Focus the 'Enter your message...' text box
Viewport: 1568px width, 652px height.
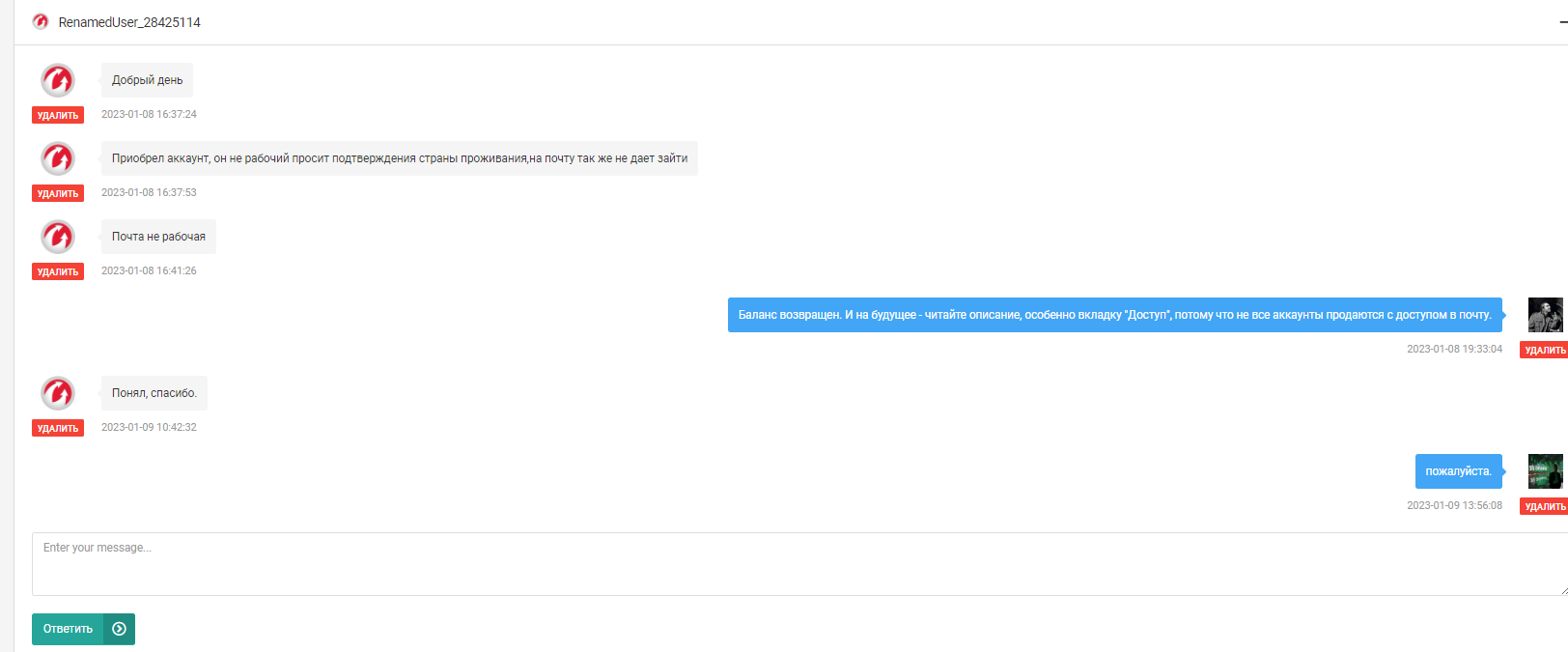(x=798, y=564)
